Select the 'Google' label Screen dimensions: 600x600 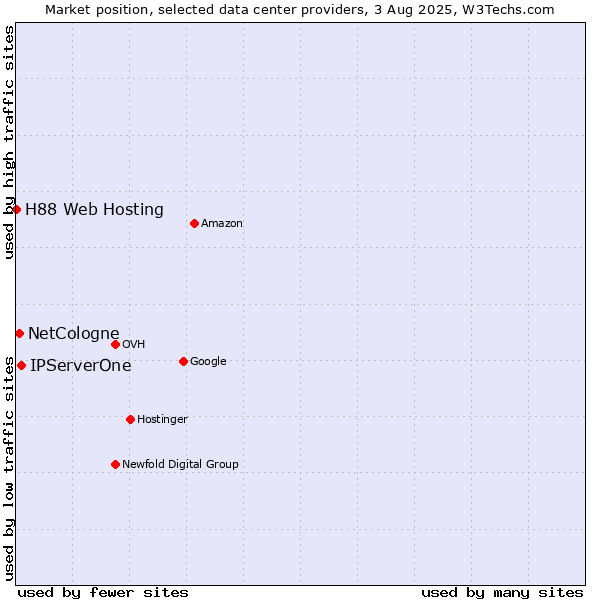point(208,362)
